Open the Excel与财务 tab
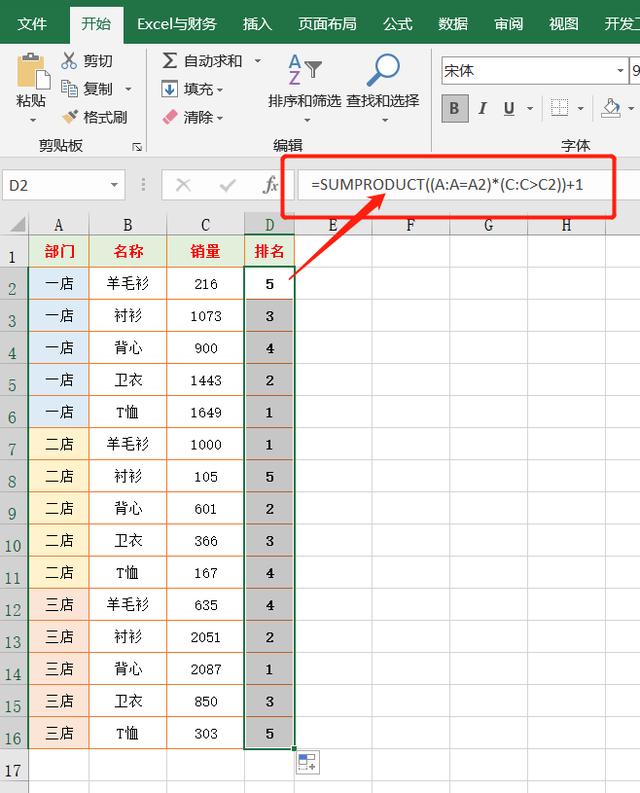The width and height of the screenshot is (640, 793). (177, 24)
